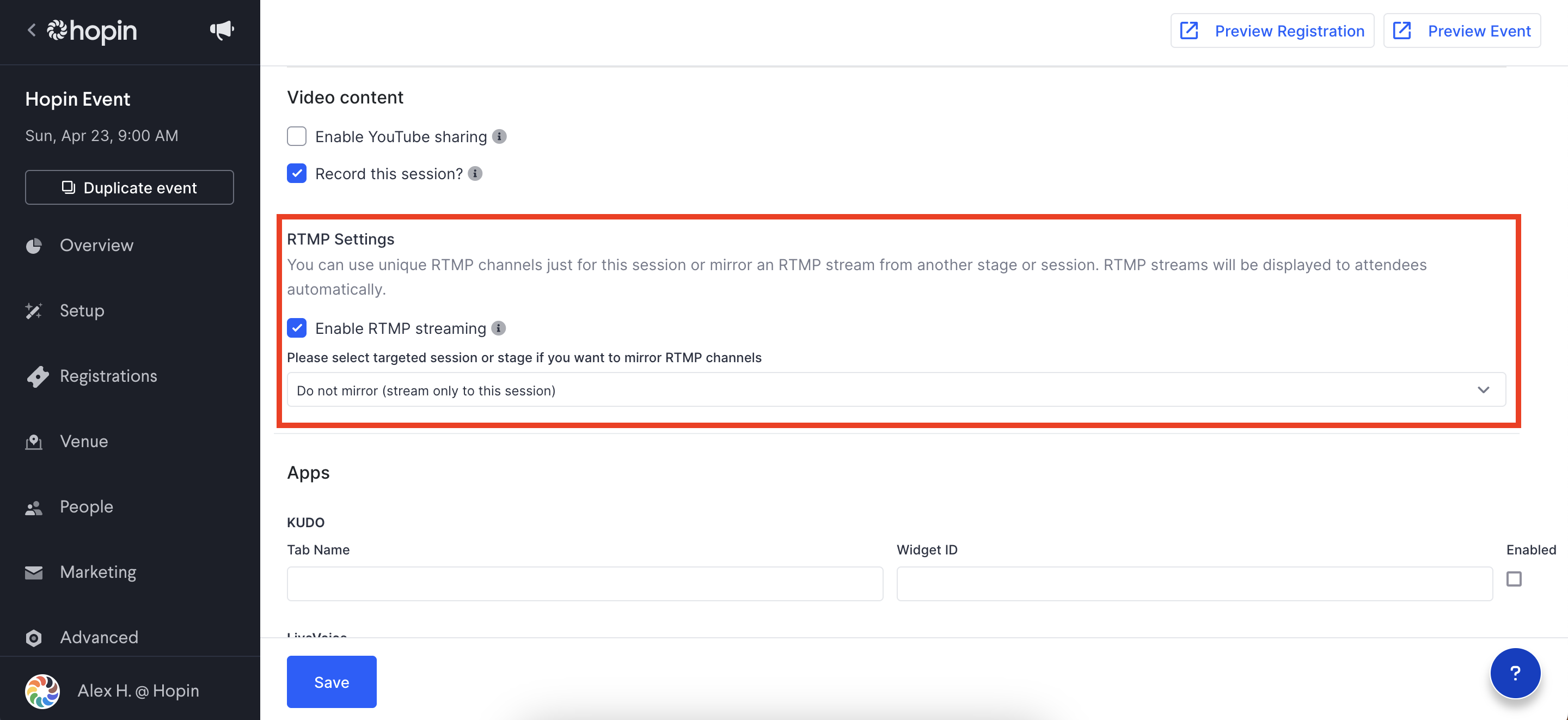Tick the KUDO Enabled checkbox
The image size is (1568, 720).
tap(1513, 579)
